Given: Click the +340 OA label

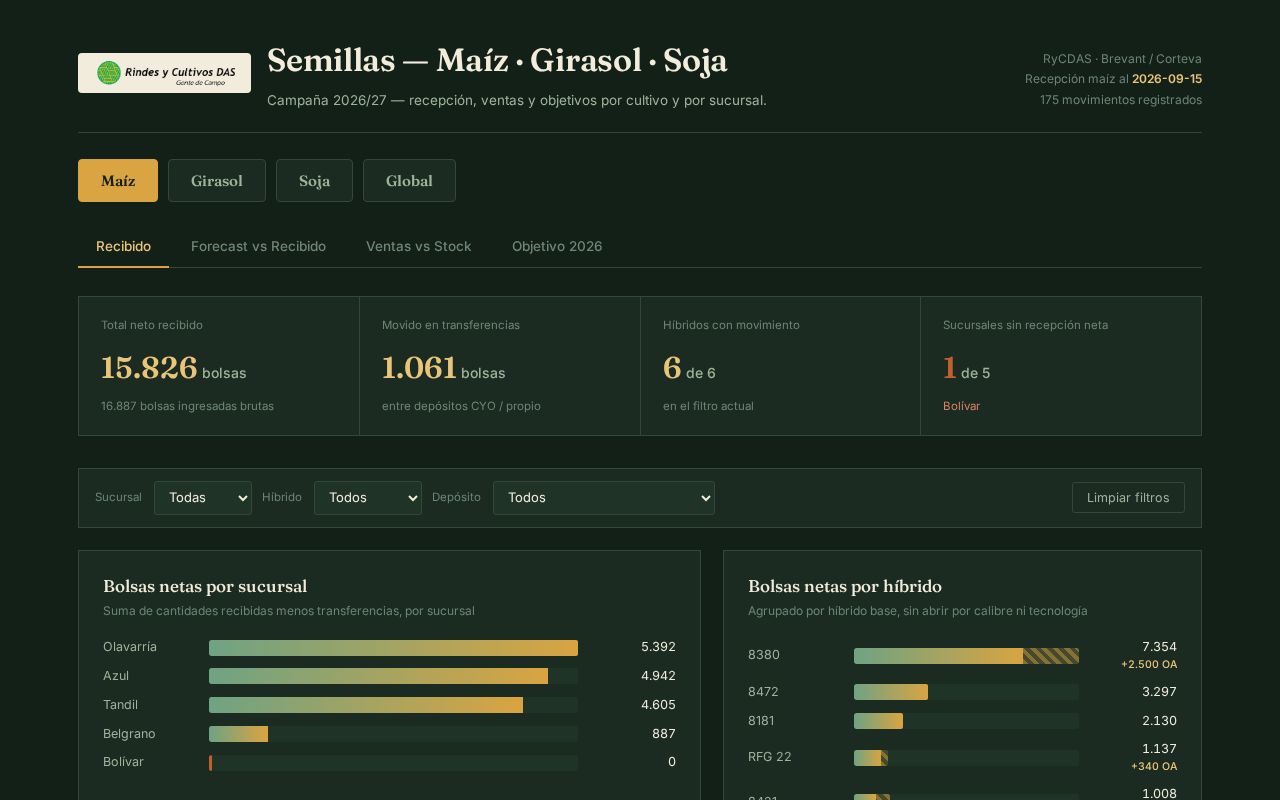Looking at the screenshot, I should tap(1154, 767).
